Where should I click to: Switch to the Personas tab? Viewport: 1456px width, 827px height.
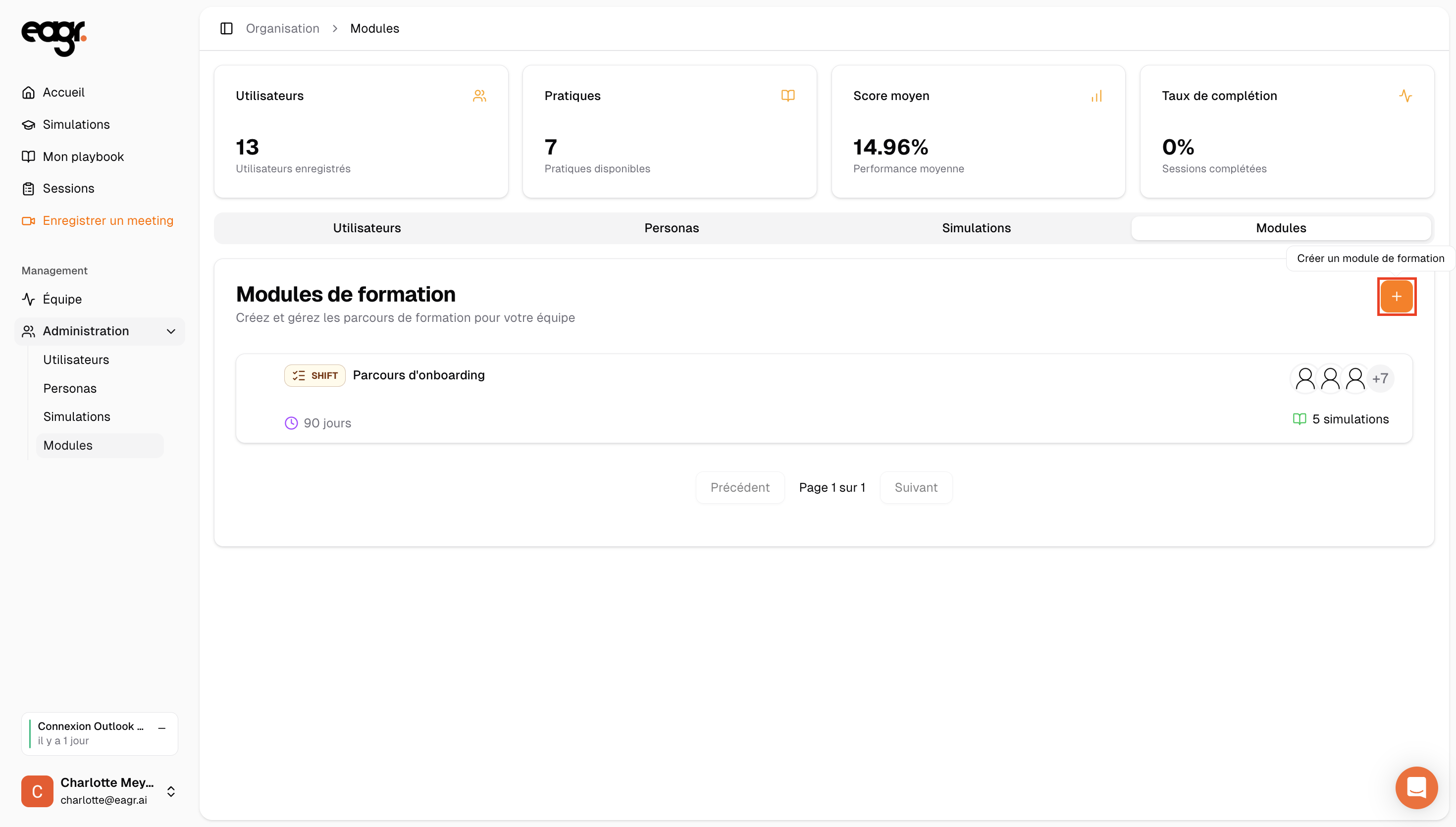[671, 228]
